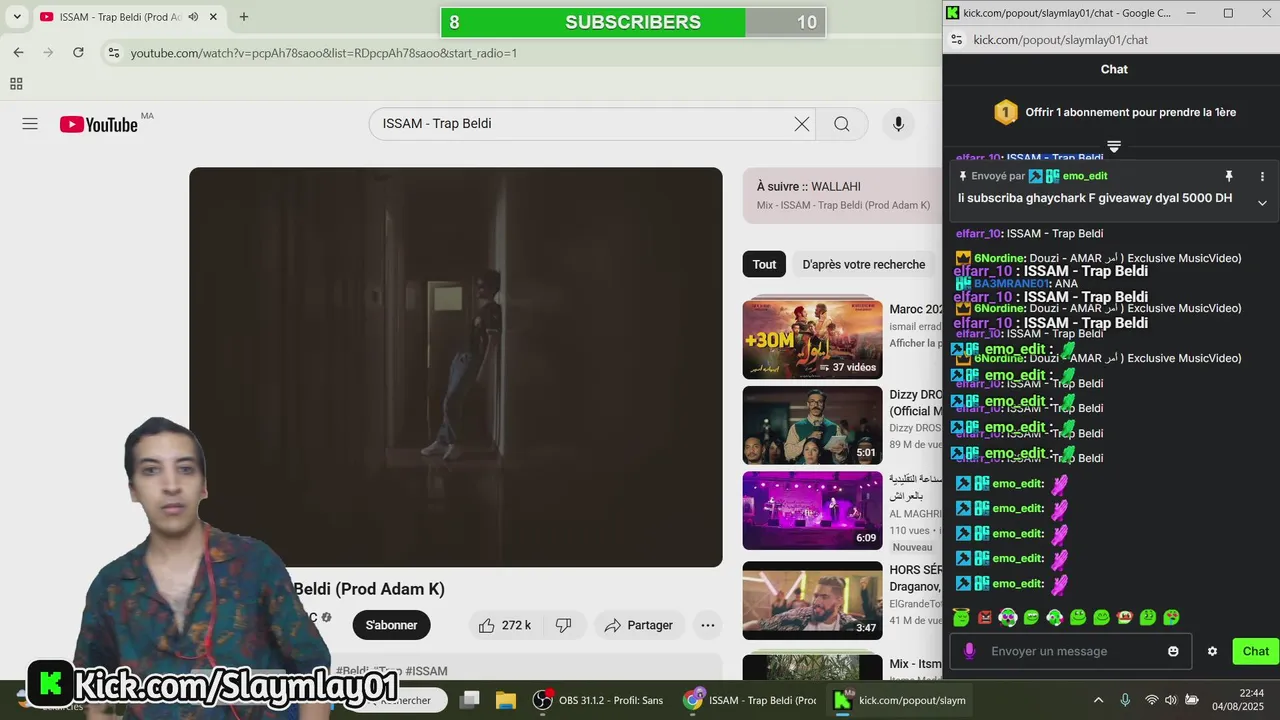The width and height of the screenshot is (1280, 720).
Task: Open OBS 31.1.2 from taskbar
Action: (x=597, y=700)
